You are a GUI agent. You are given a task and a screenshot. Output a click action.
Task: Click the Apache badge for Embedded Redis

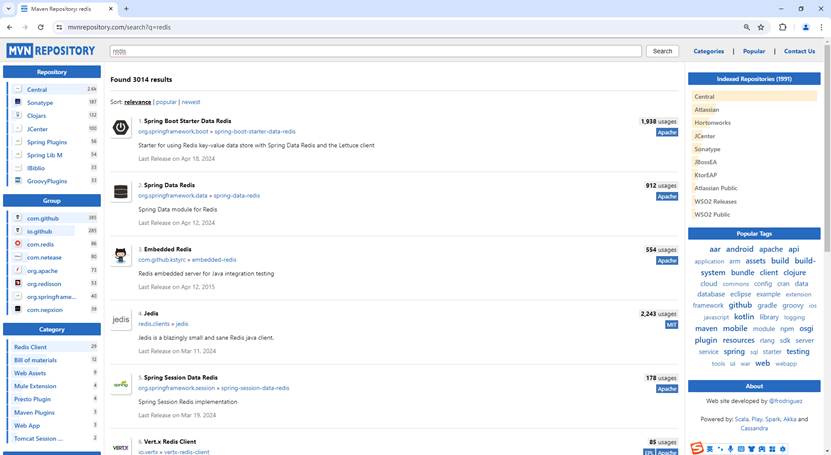(x=667, y=261)
